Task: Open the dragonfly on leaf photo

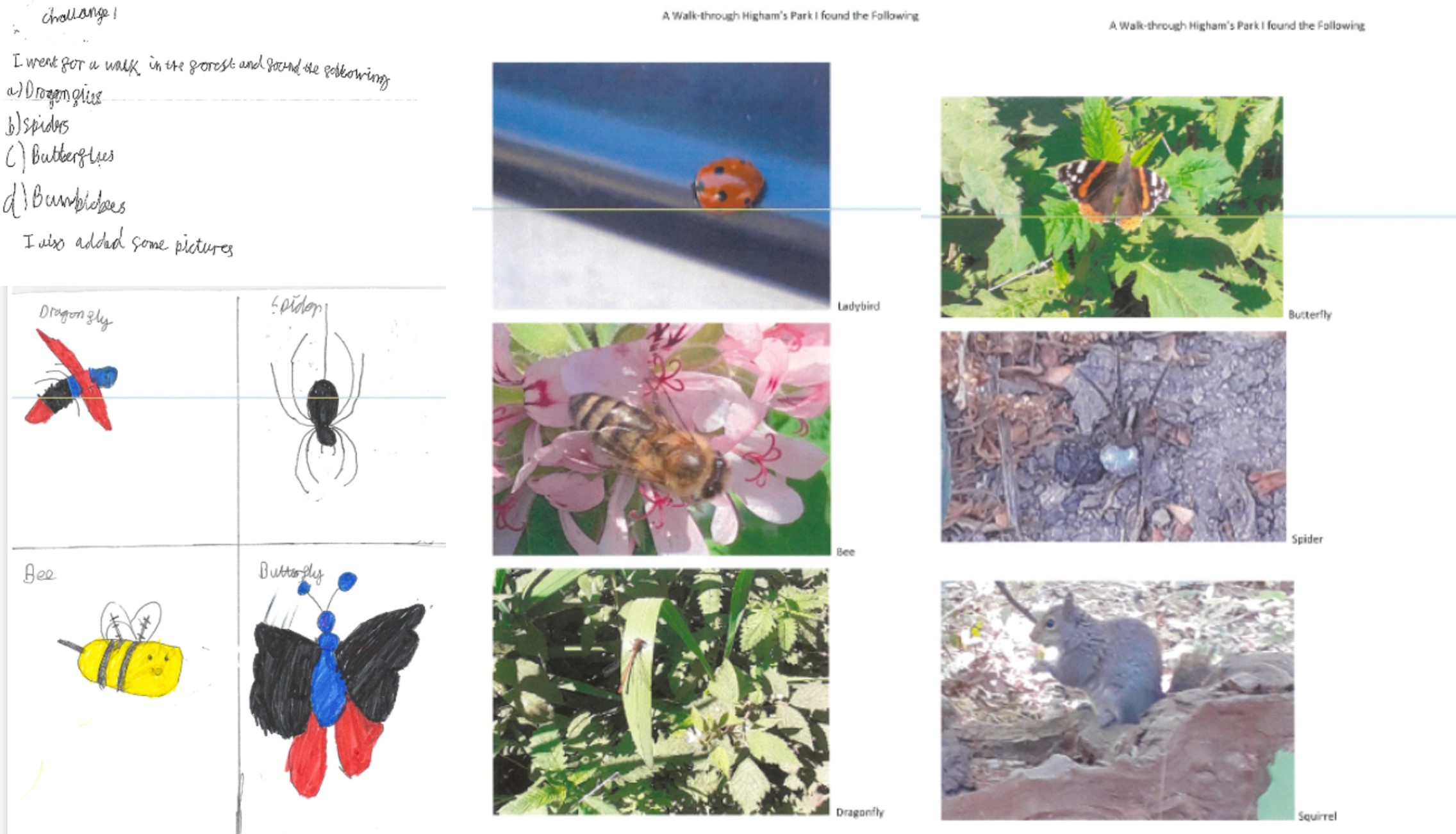Action: [x=661, y=692]
